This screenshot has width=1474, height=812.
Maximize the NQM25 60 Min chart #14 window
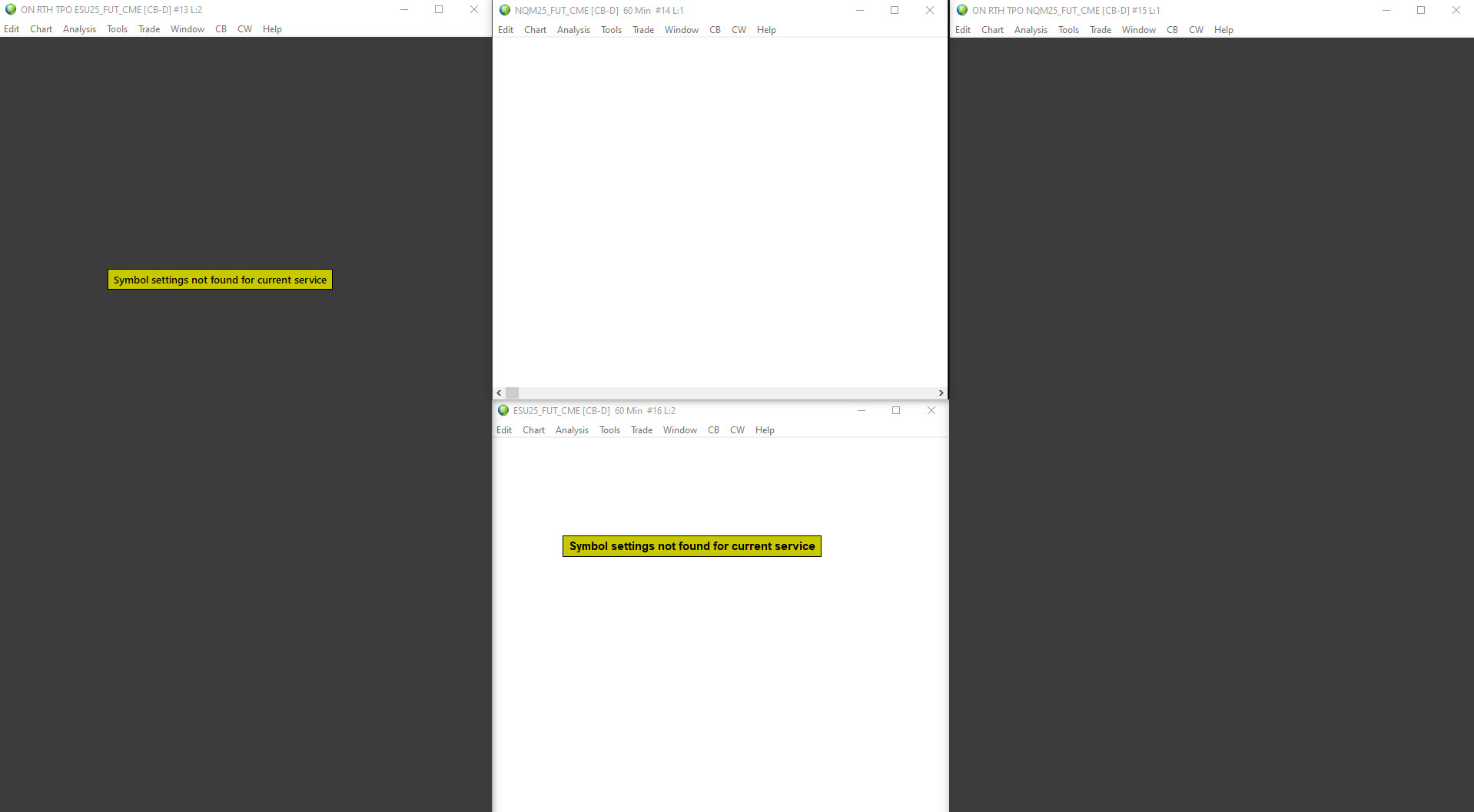point(895,11)
